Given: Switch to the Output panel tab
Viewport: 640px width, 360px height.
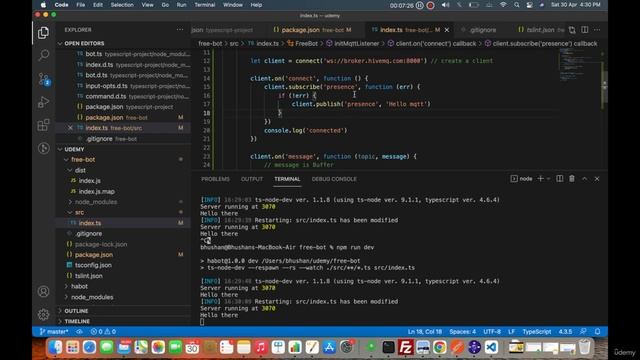Looking at the screenshot, I should point(252,179).
